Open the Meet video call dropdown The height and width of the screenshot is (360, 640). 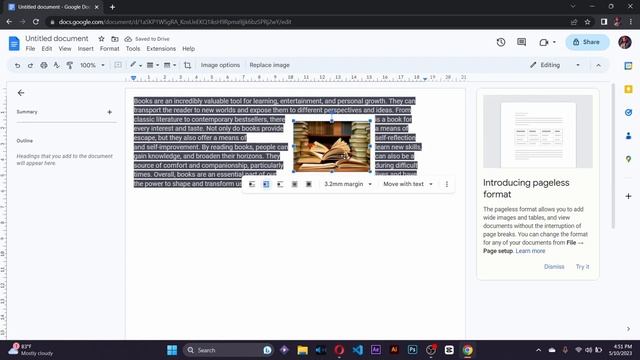[547, 42]
